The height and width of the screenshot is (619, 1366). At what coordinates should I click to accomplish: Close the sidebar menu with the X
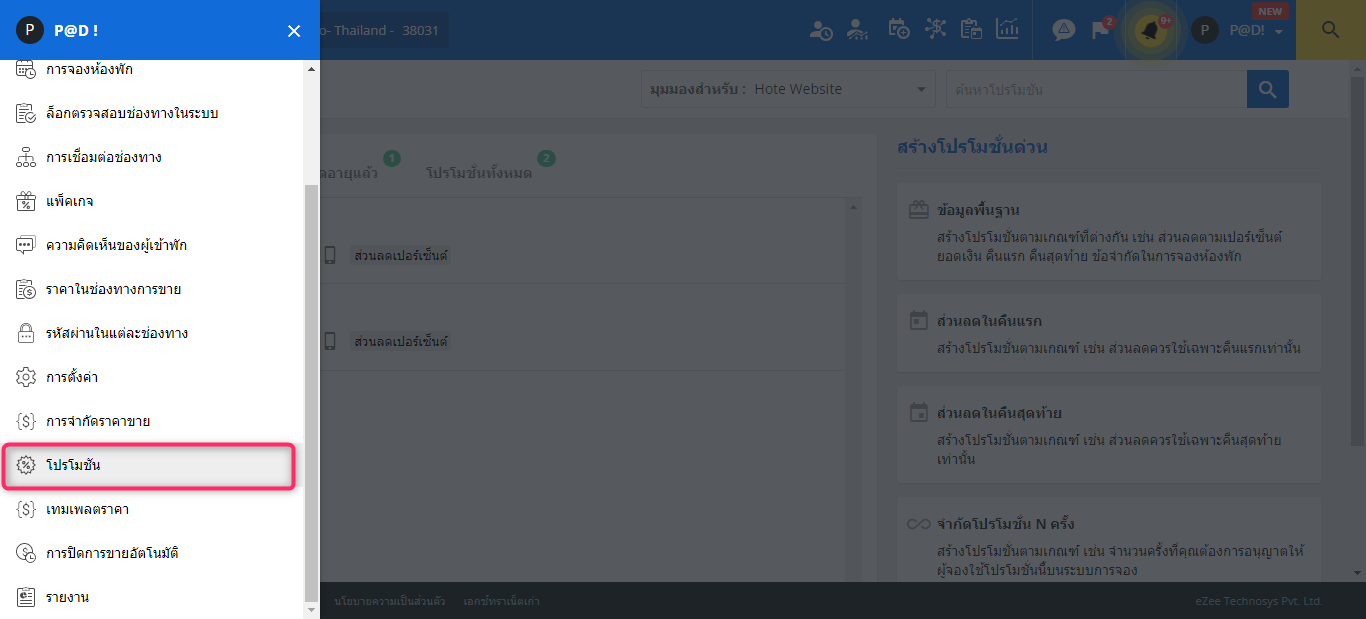(294, 31)
